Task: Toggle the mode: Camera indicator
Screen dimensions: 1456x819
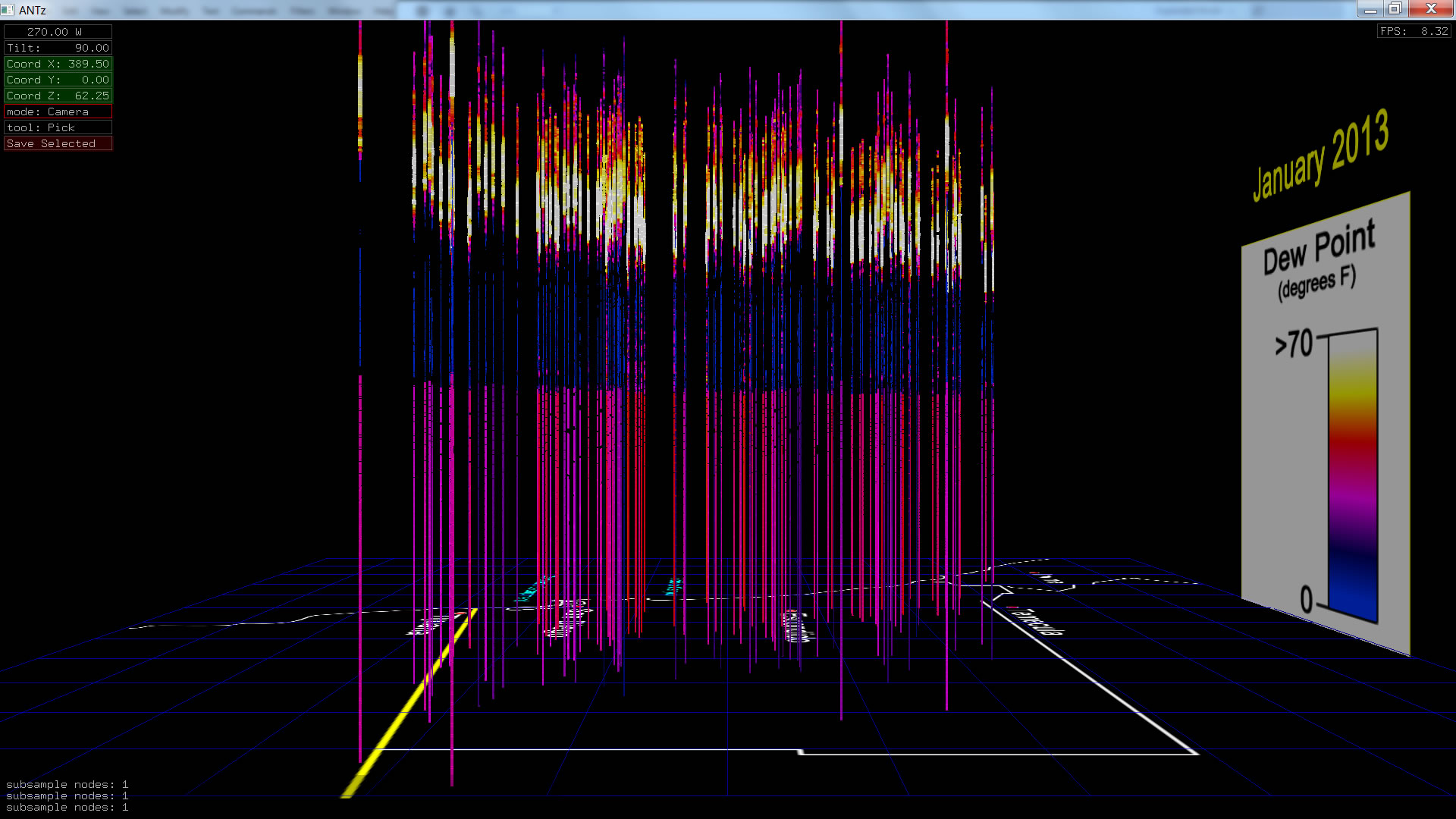Action: point(58,111)
